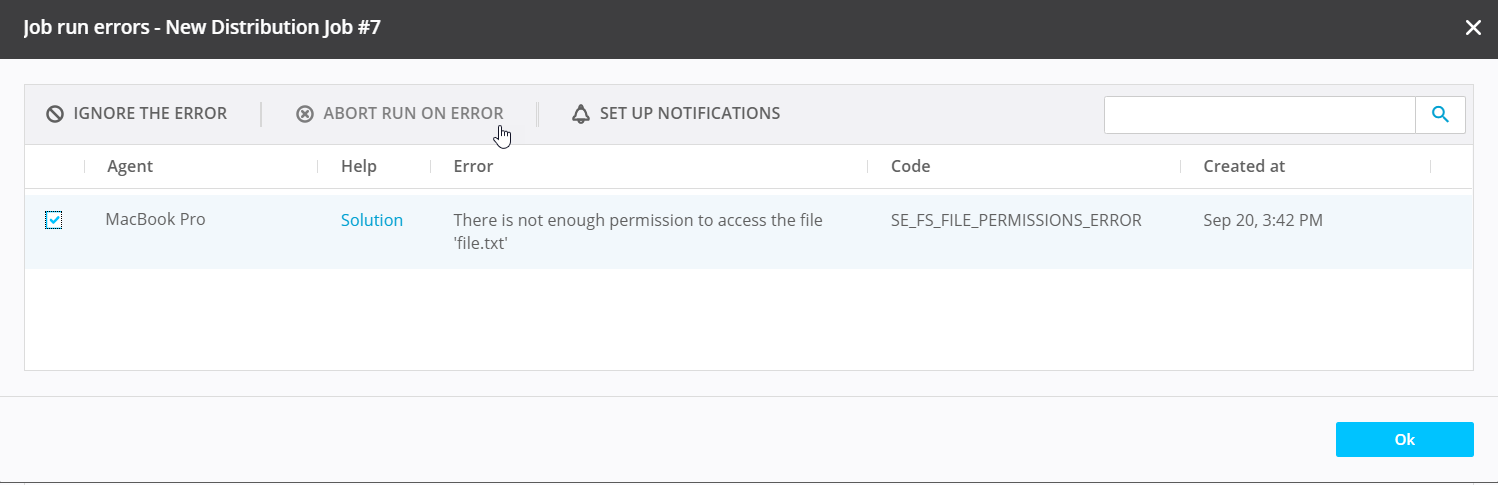Click the Code column header
1498x485 pixels.
point(911,166)
